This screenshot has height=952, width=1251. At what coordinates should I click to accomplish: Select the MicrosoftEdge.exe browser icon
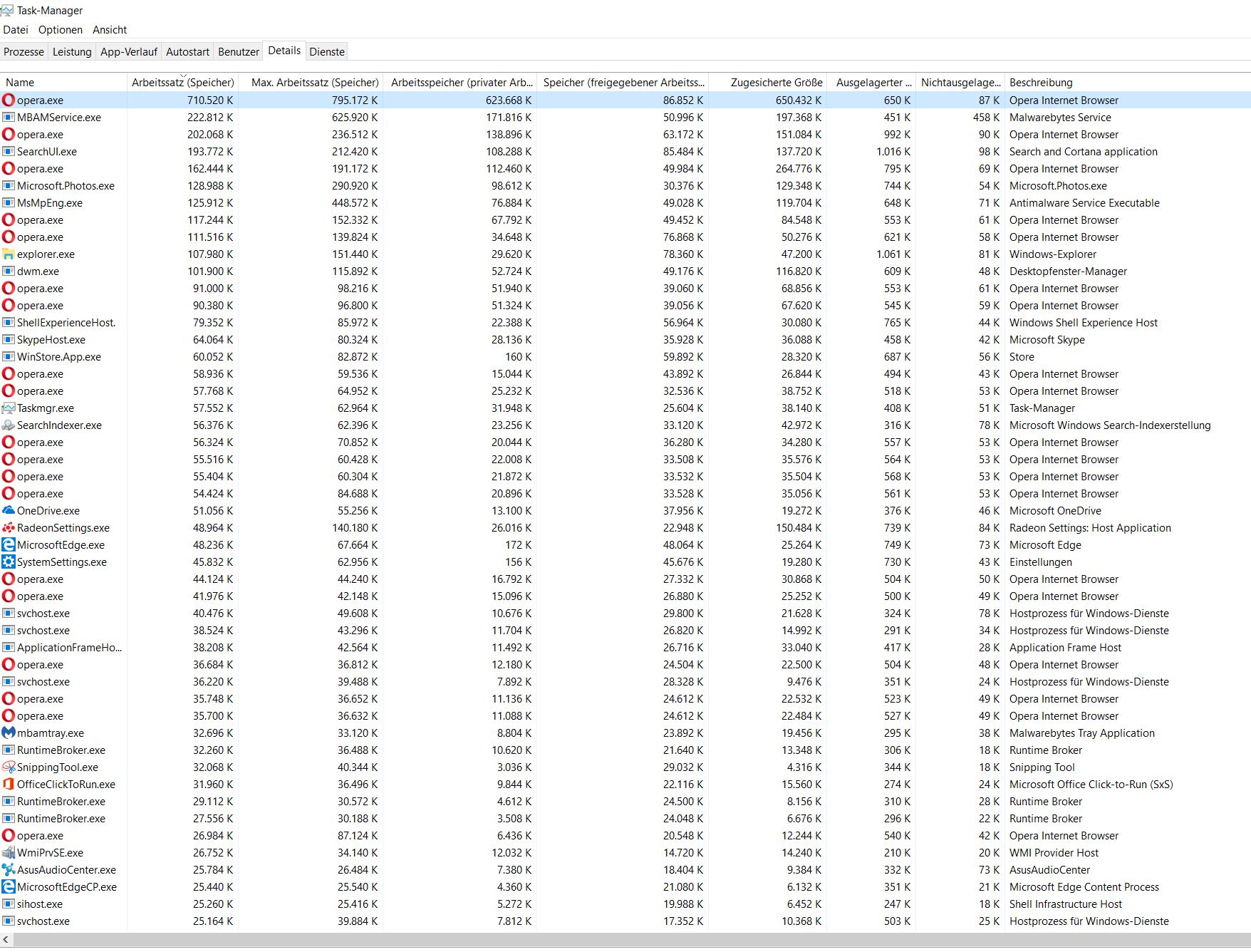9,545
